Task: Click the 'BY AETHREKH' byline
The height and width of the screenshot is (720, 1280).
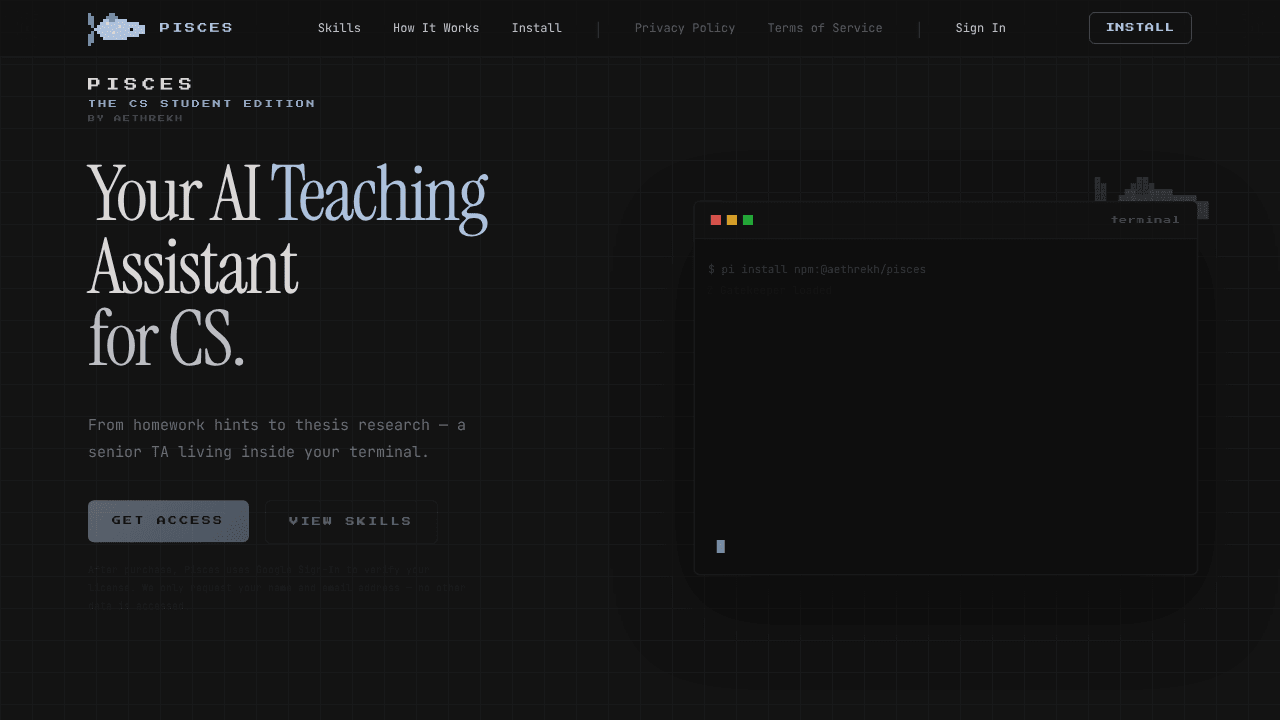Action: (x=136, y=119)
